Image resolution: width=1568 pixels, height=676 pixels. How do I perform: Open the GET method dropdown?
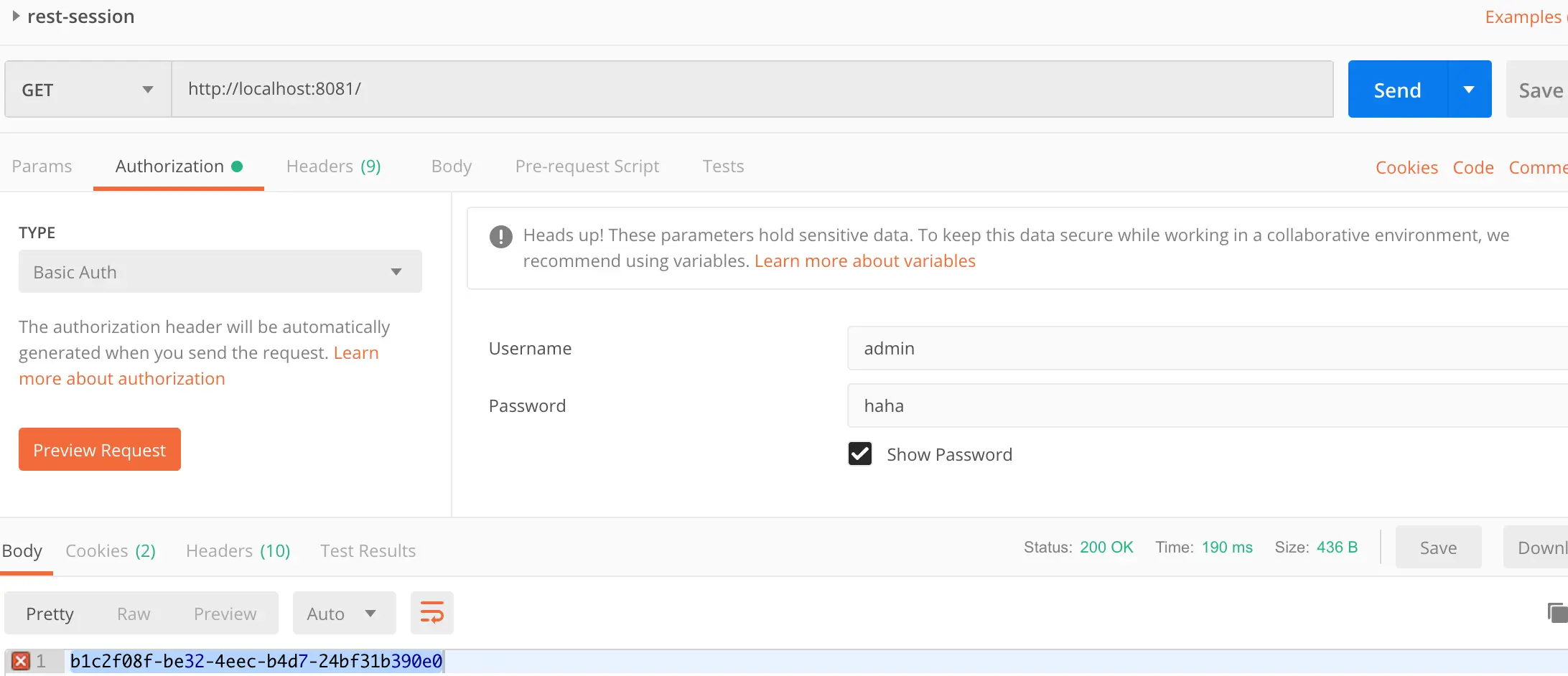[88, 90]
